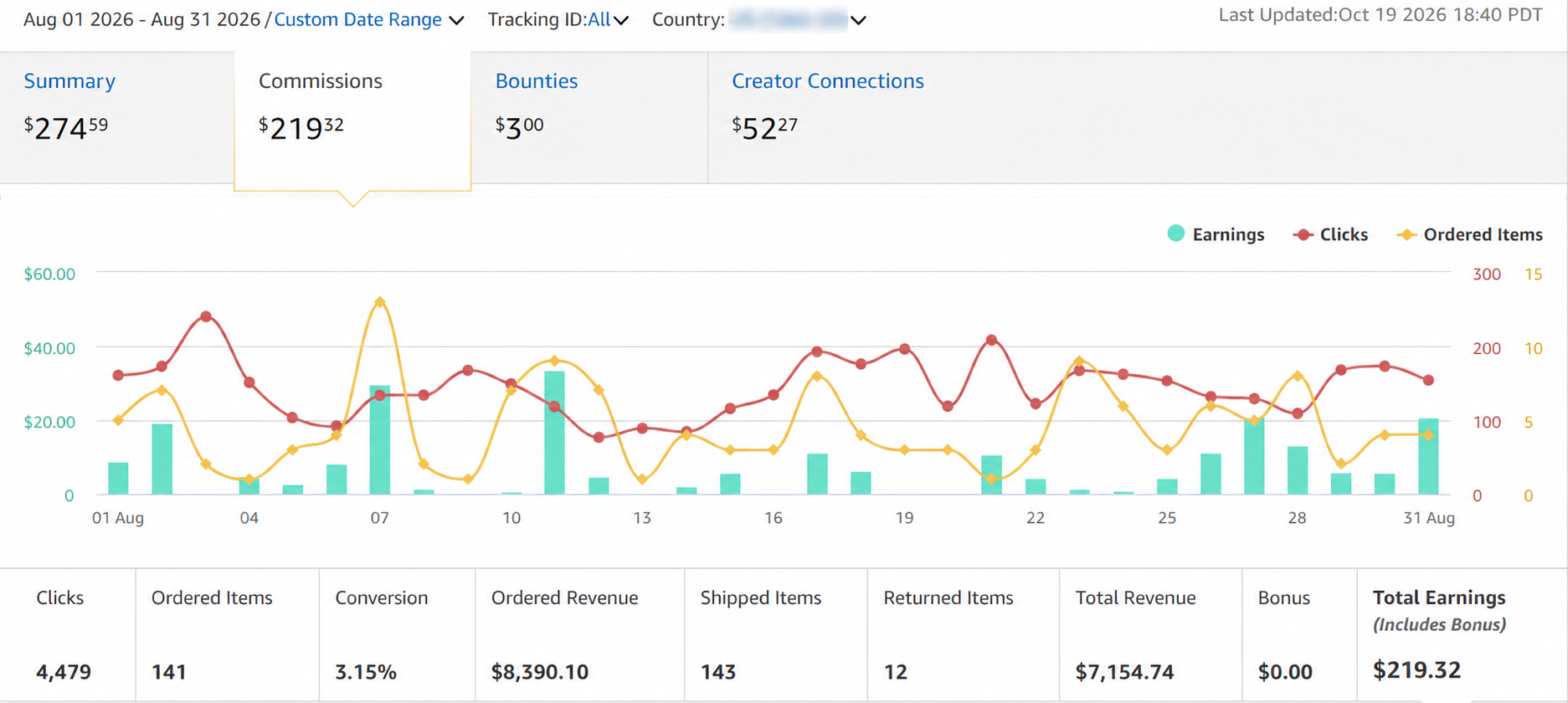Click the 11 Aug tallest earnings bar

554,433
